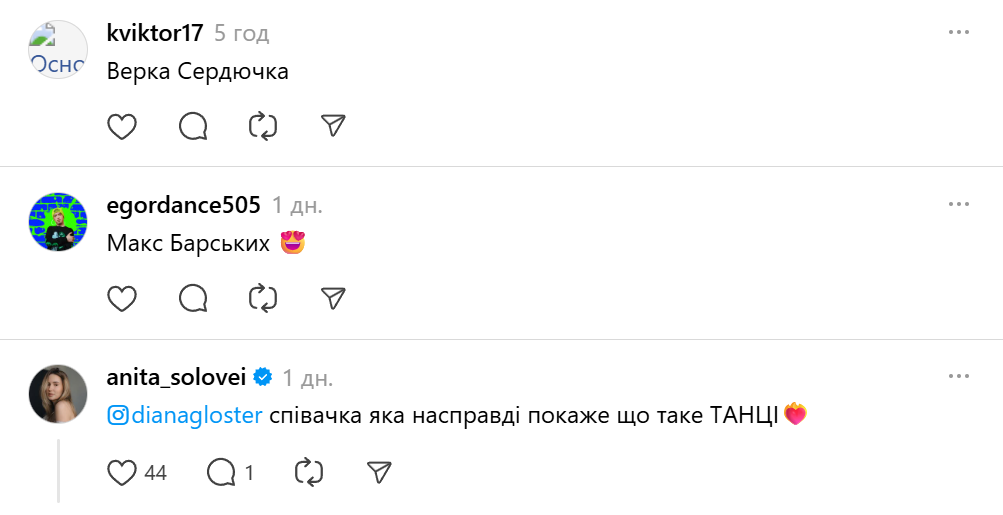1003x515 pixels.
Task: Click egordance505's profile avatar
Action: coord(58,222)
